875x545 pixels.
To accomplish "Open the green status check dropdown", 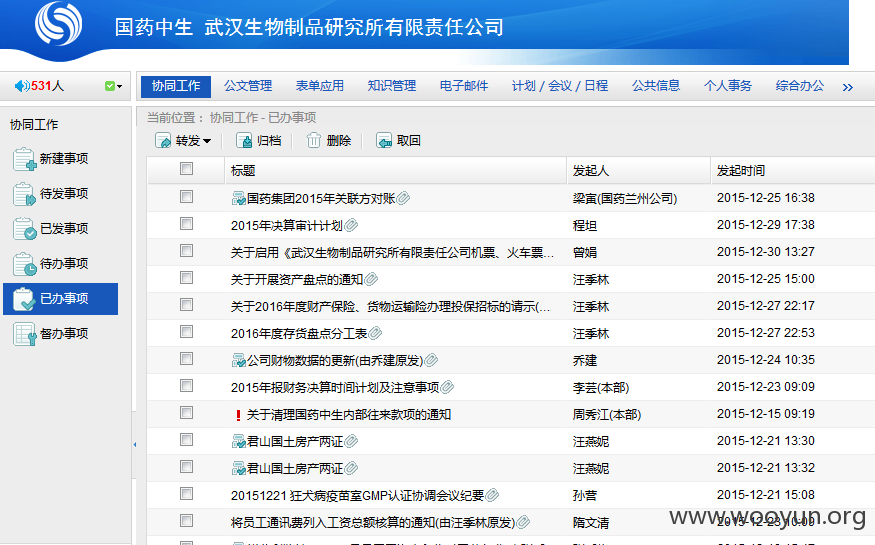I will pos(113,86).
